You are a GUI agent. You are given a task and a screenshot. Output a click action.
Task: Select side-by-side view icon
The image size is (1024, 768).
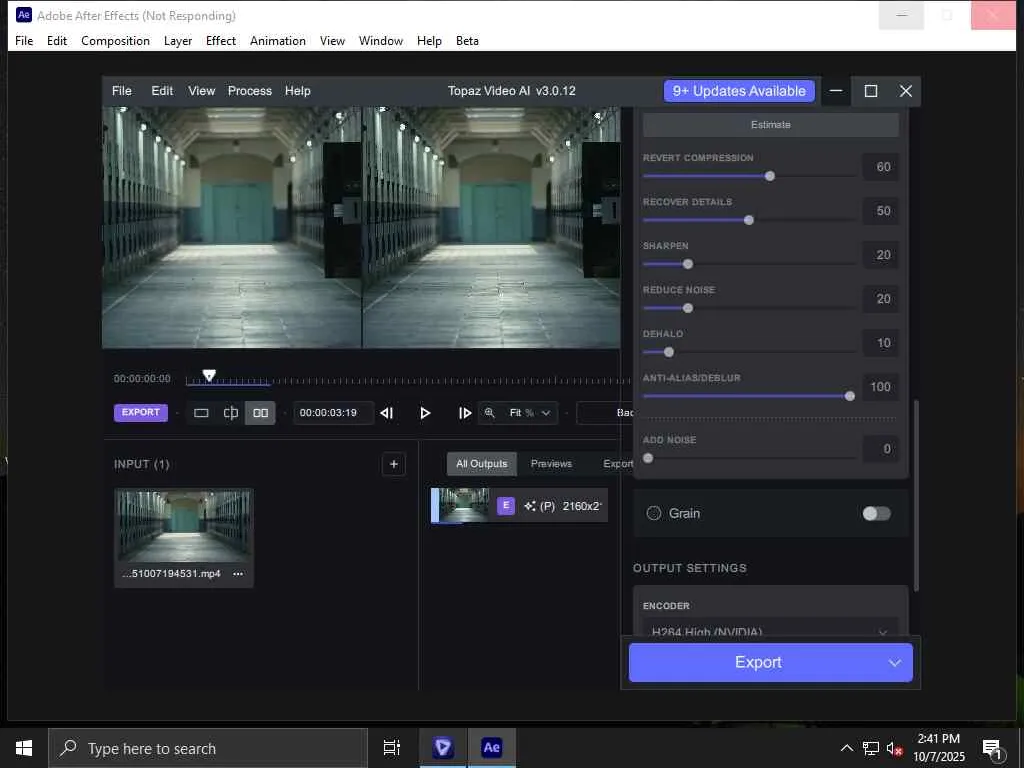point(260,413)
